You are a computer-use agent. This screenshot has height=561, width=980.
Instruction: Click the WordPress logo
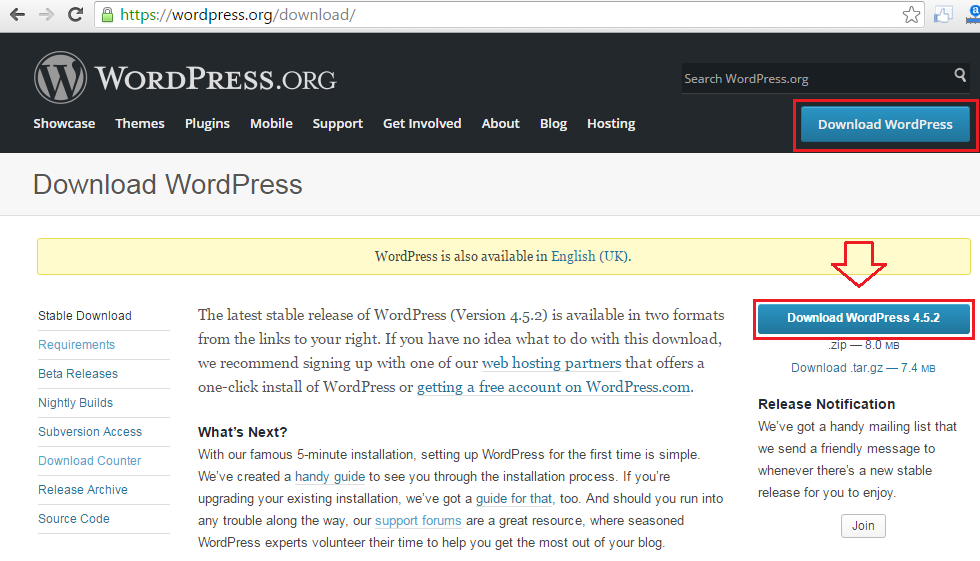click(185, 78)
